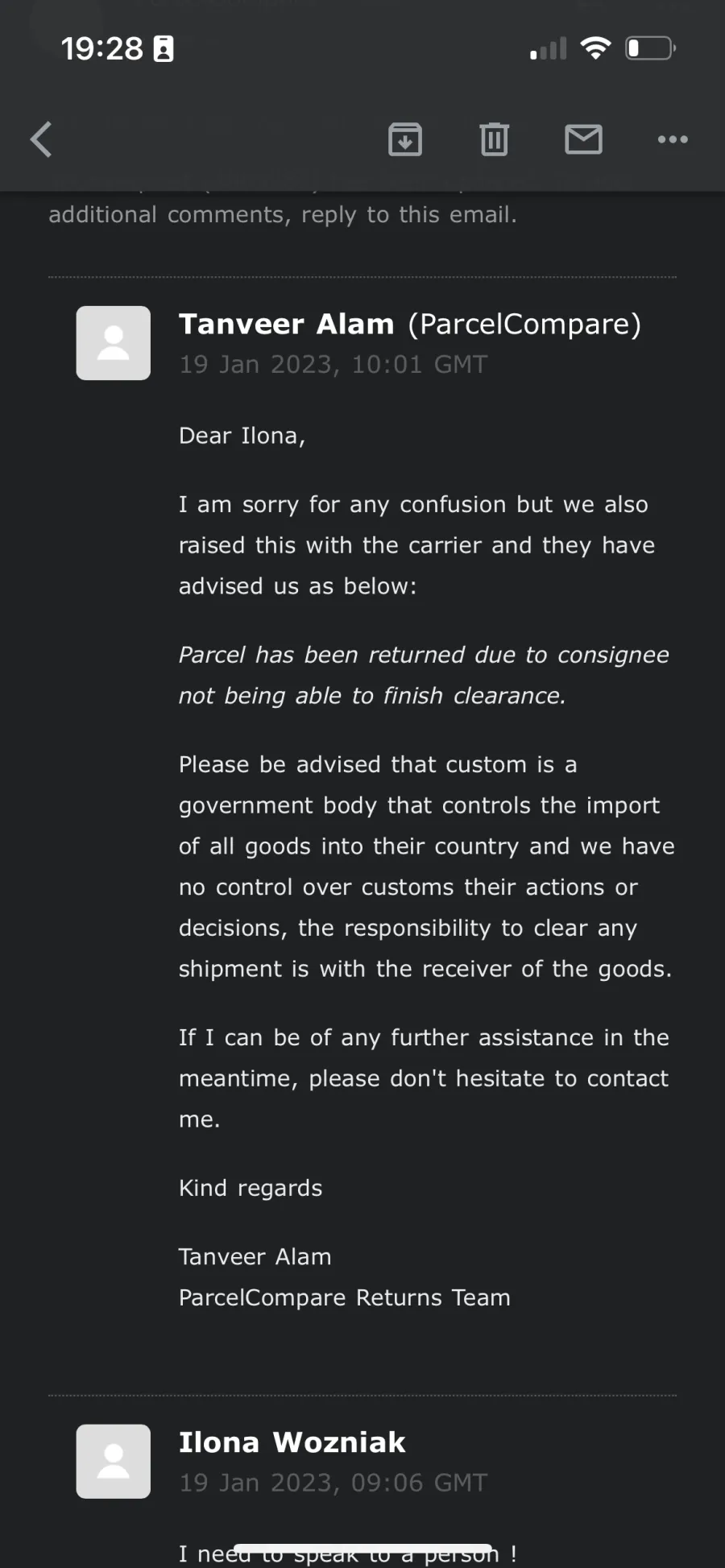725x1568 pixels.
Task: Go back using the left chevron arrow
Action: click(x=41, y=139)
